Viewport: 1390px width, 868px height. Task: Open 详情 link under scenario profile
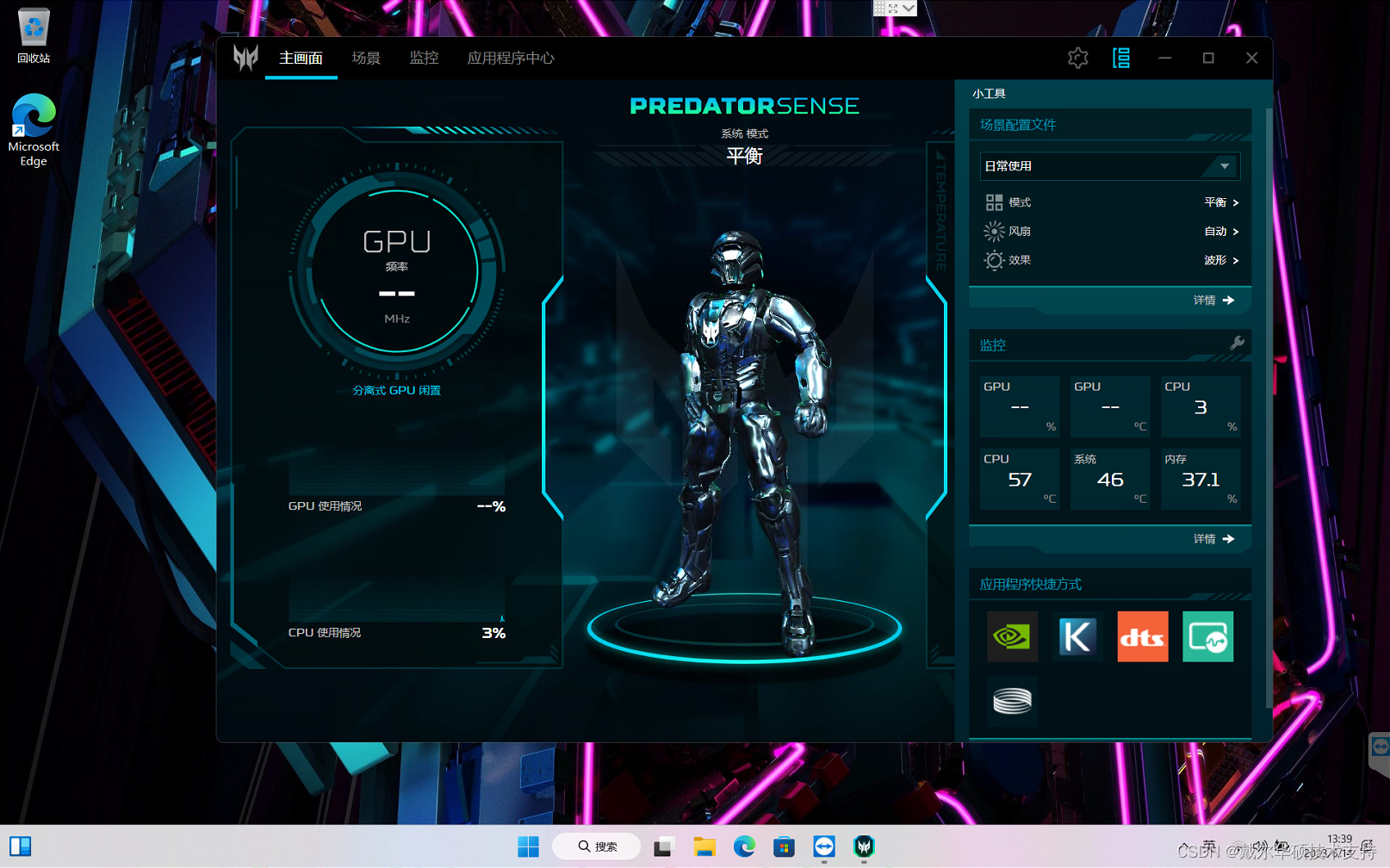[1213, 301]
